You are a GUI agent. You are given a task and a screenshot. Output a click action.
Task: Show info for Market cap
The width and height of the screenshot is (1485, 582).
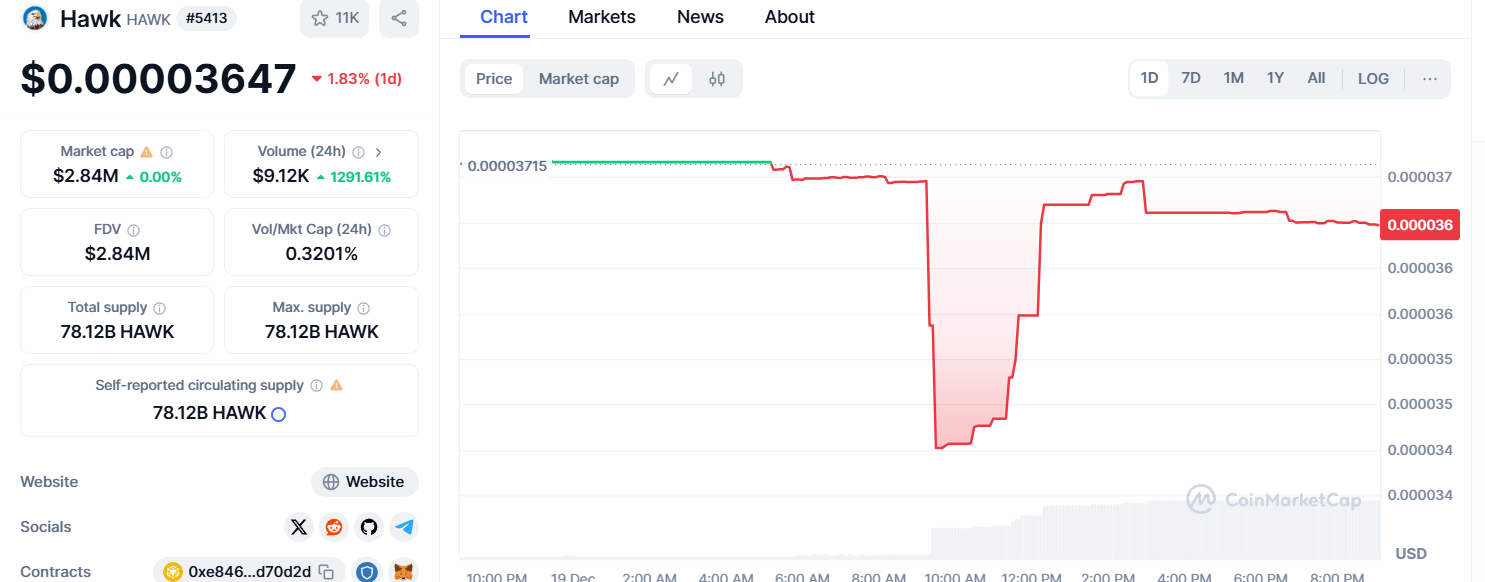[x=167, y=152]
